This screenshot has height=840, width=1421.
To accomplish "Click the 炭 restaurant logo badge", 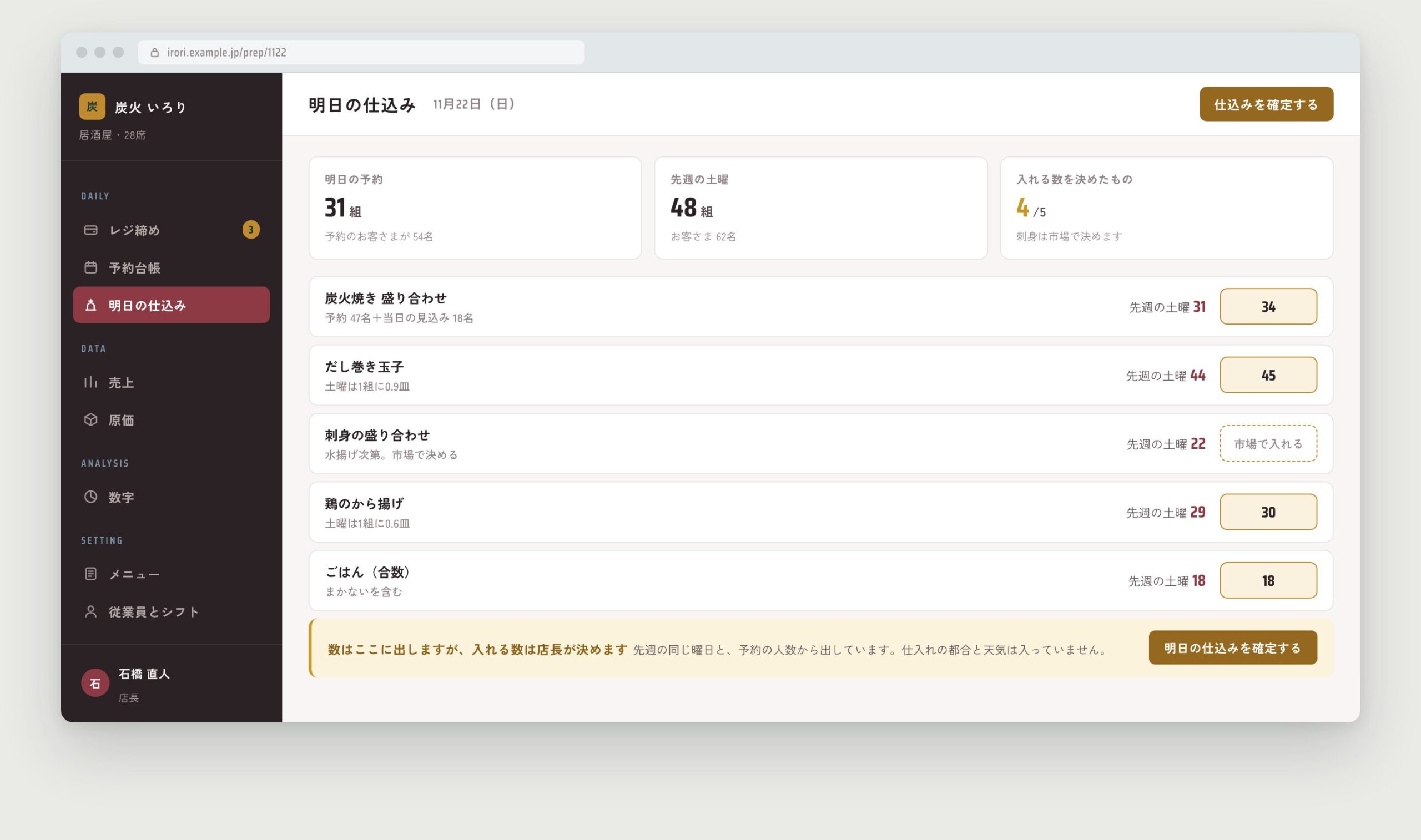I will [x=92, y=107].
